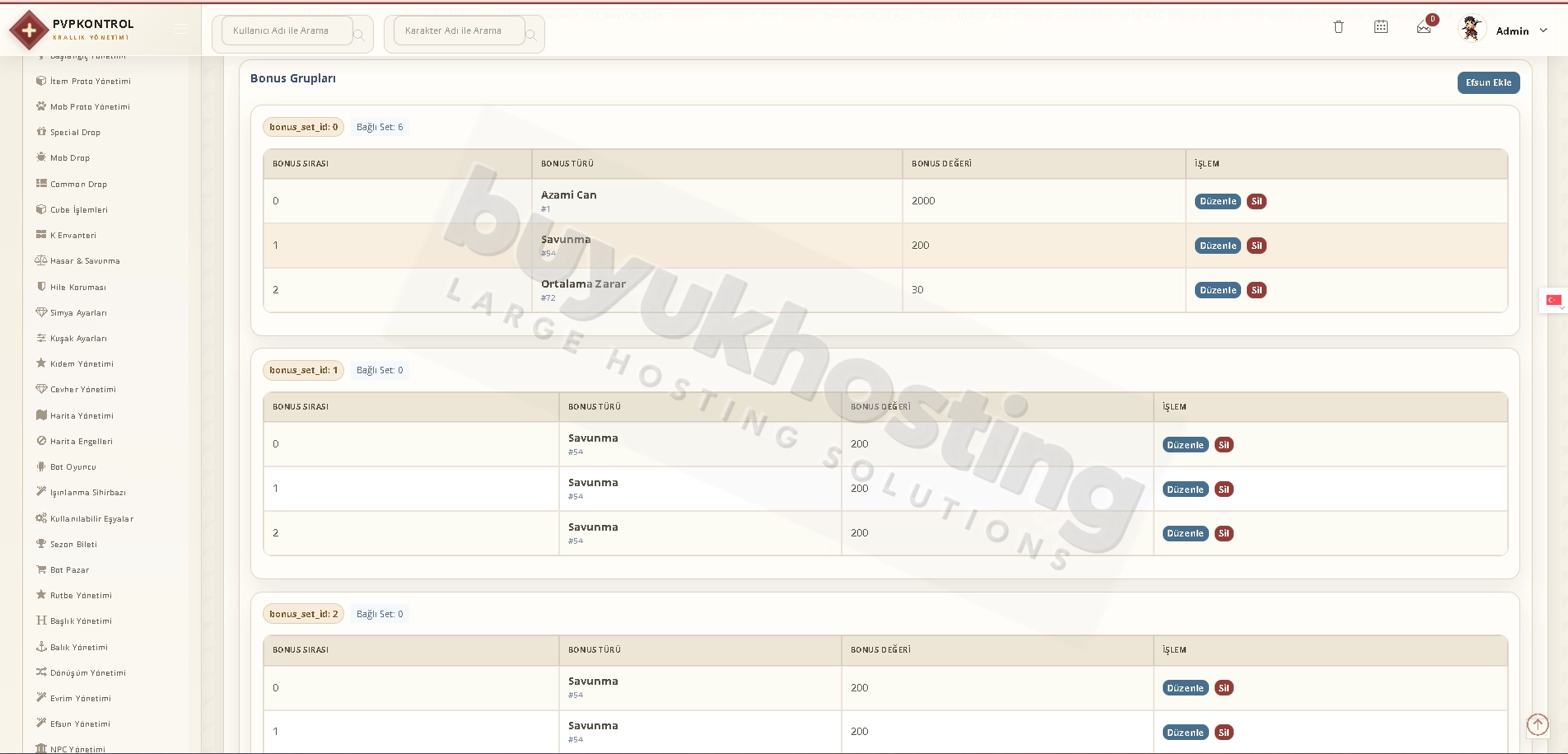Toggle the sidebar hamburger menu
The image size is (1568, 754).
point(181,30)
